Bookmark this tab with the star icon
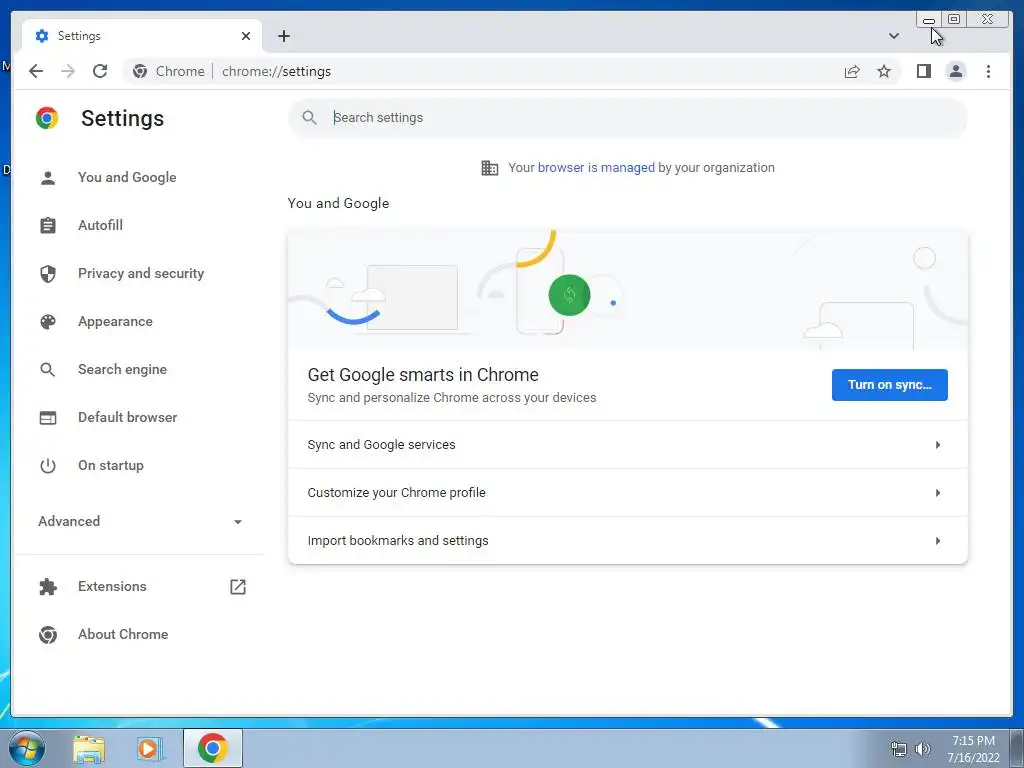Screen dimensions: 1024x768 click(x=884, y=71)
